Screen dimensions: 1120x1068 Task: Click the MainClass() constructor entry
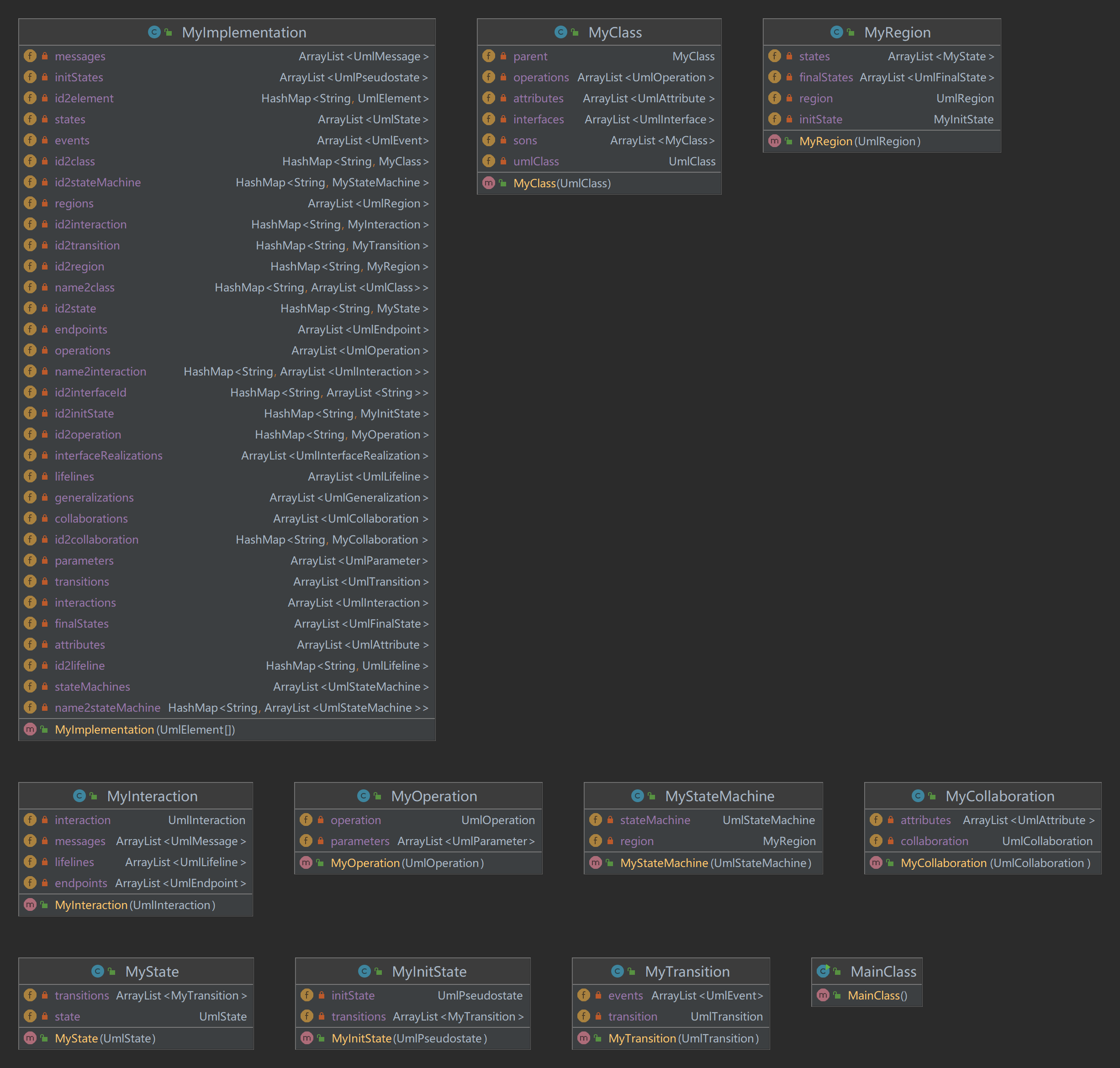877,995
